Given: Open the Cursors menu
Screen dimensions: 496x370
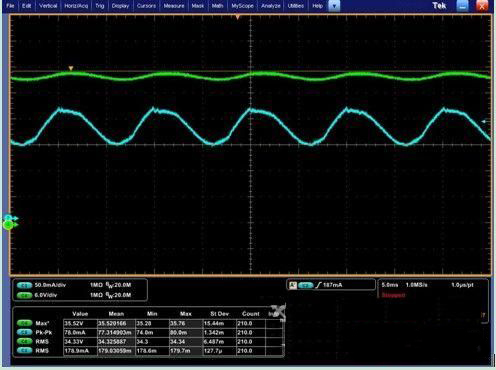Looking at the screenshot, I should [x=146, y=6].
